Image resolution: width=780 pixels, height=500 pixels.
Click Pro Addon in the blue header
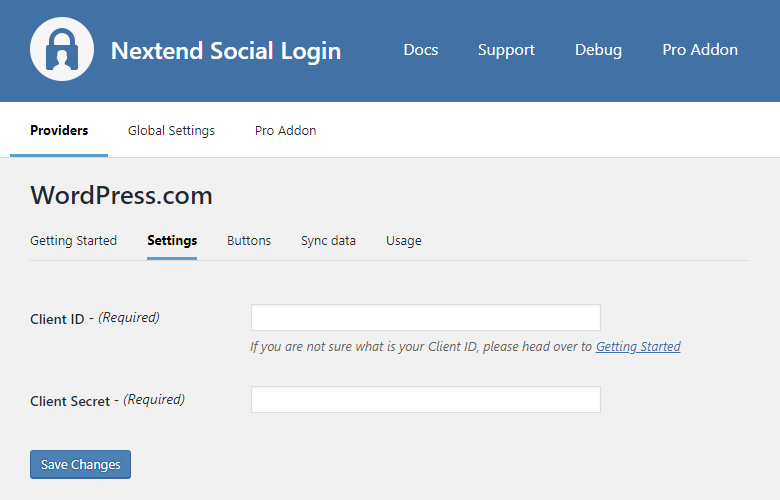(x=700, y=50)
